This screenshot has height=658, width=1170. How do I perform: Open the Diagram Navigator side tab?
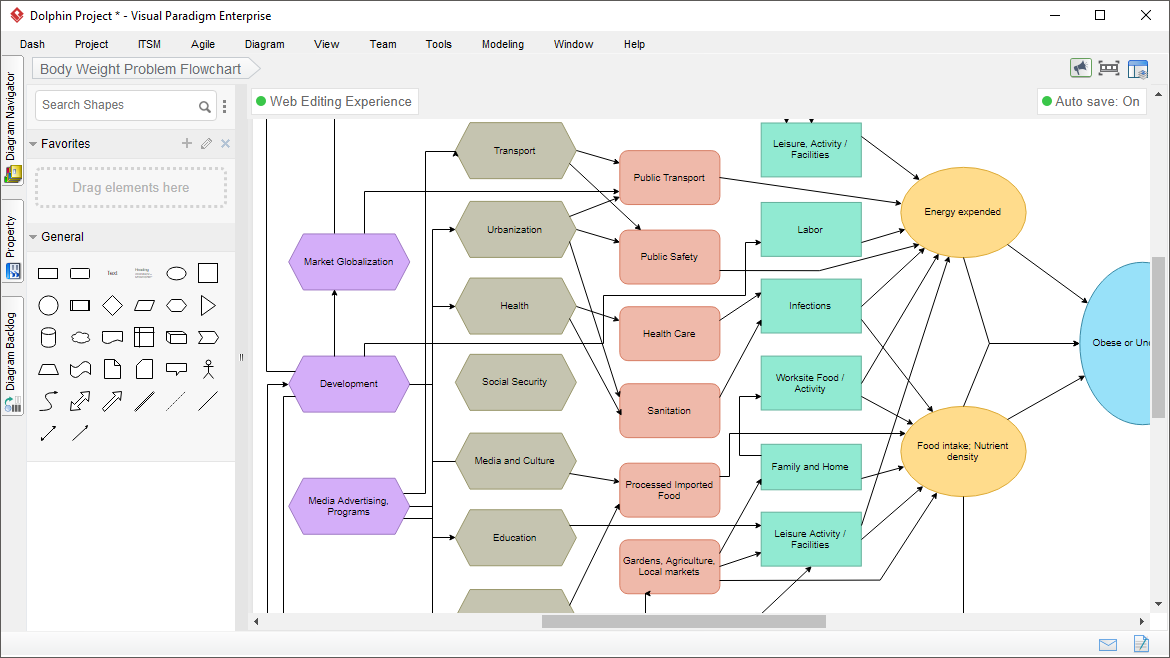coord(12,121)
